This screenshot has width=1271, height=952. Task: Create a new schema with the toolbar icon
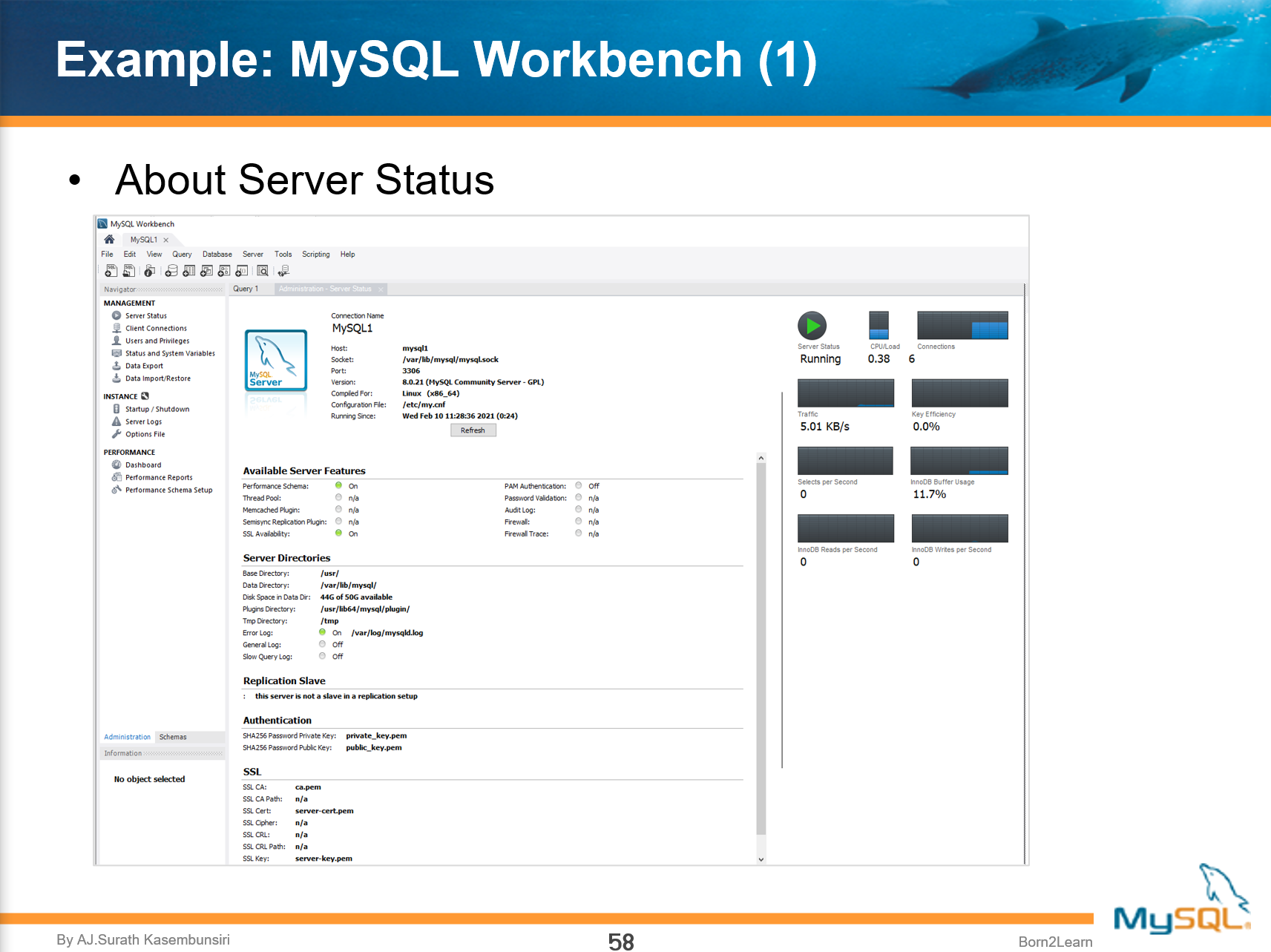pos(171,270)
